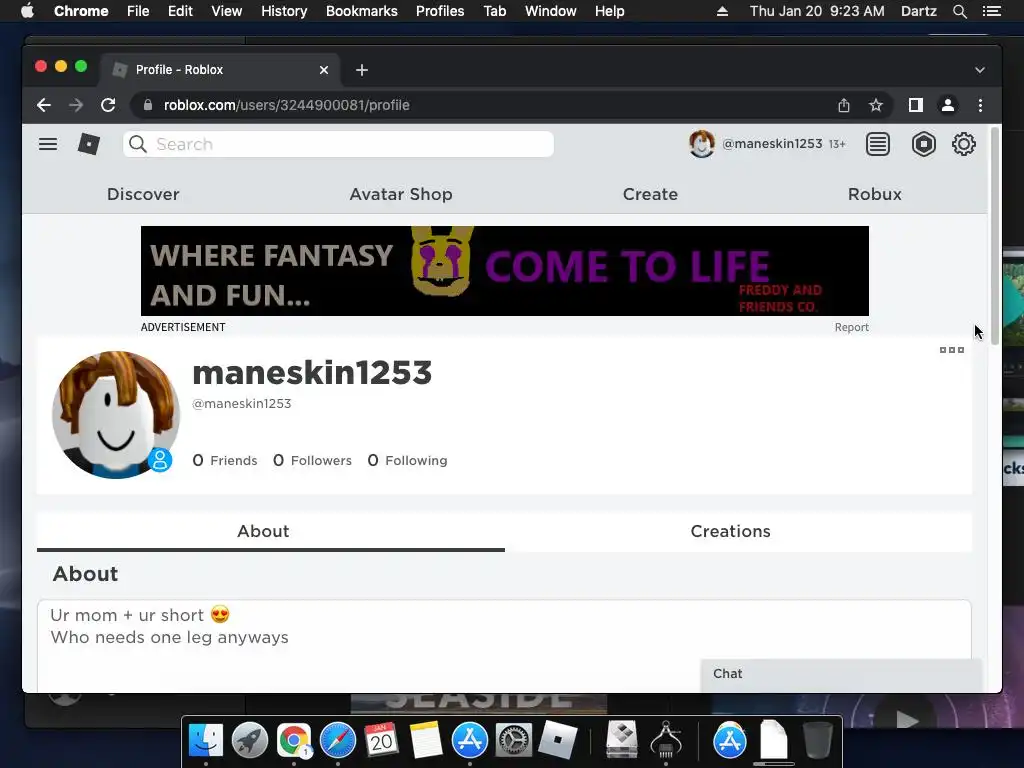Open Chrome three-dot menu
The width and height of the screenshot is (1024, 768).
pos(980,105)
